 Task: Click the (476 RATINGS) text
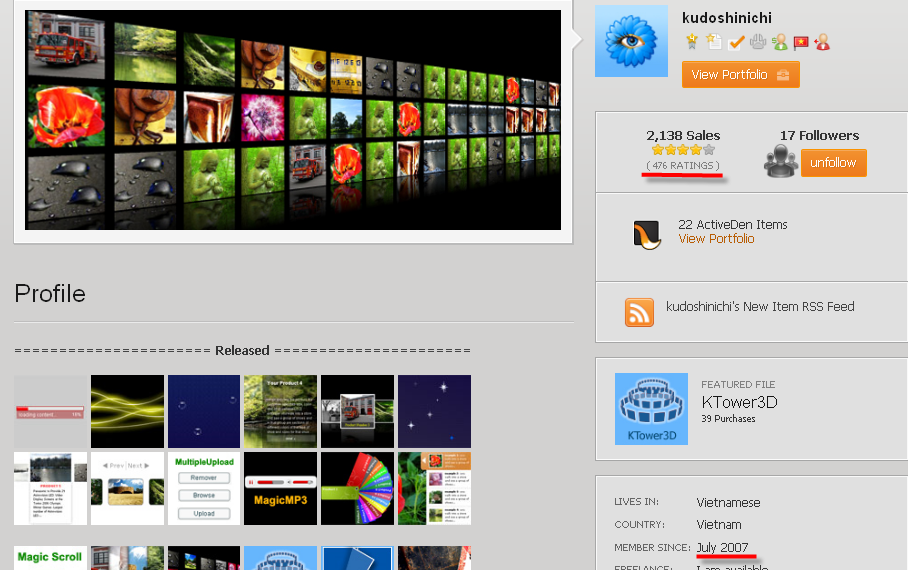click(683, 166)
